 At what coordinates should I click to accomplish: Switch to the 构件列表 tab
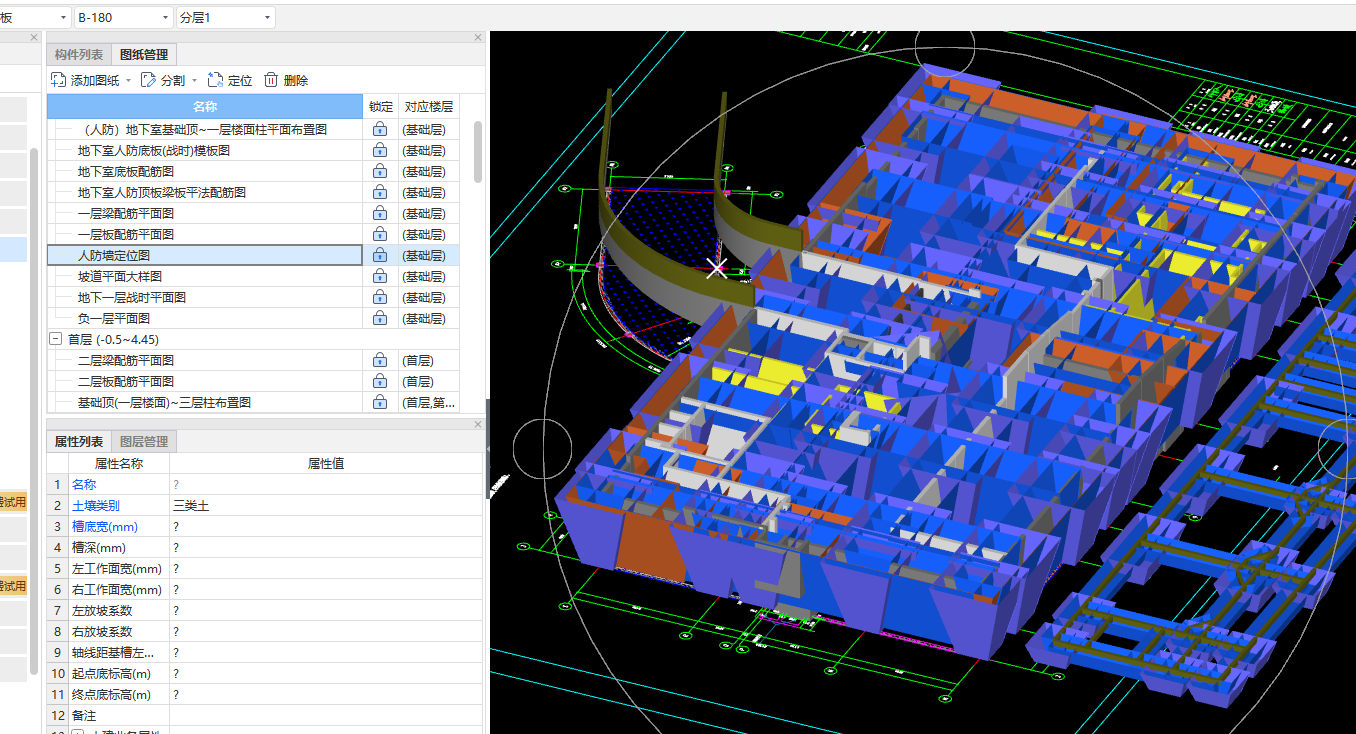click(78, 55)
